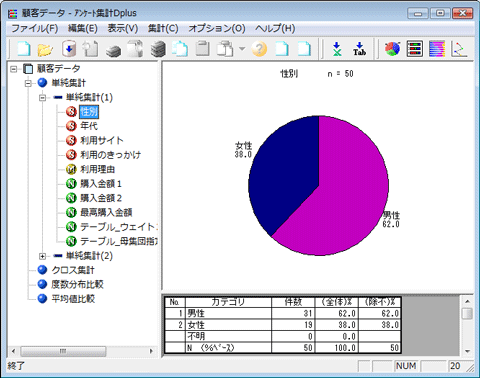480x378 pixels.
Task: Open the オプション(O) menu
Action: (217, 28)
